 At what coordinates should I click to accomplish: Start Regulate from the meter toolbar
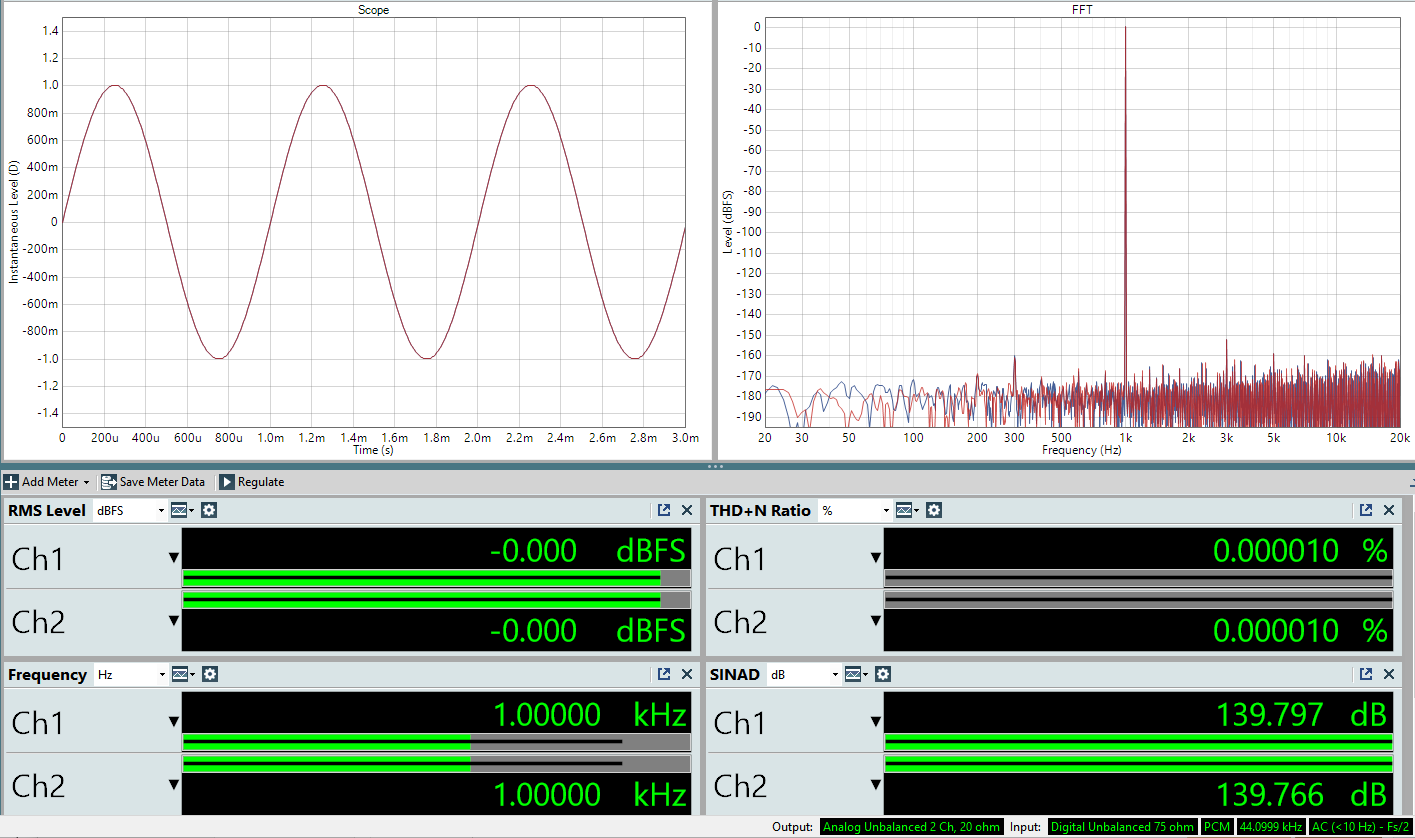pyautogui.click(x=251, y=482)
